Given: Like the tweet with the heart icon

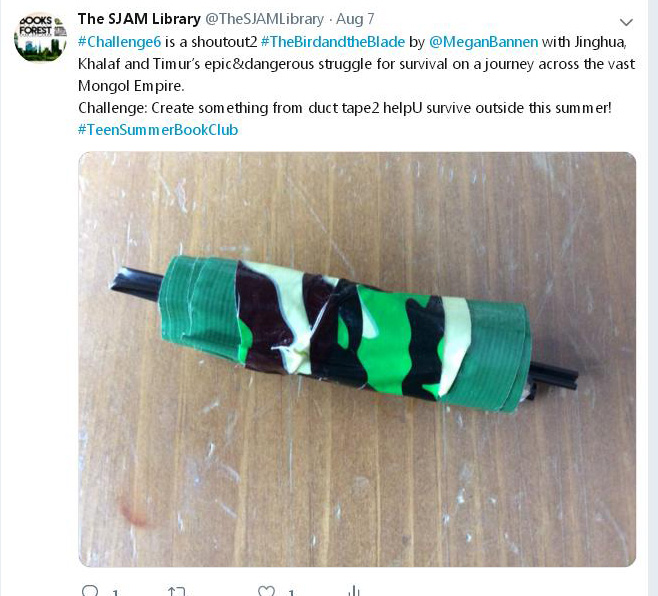Looking at the screenshot, I should [266, 591].
